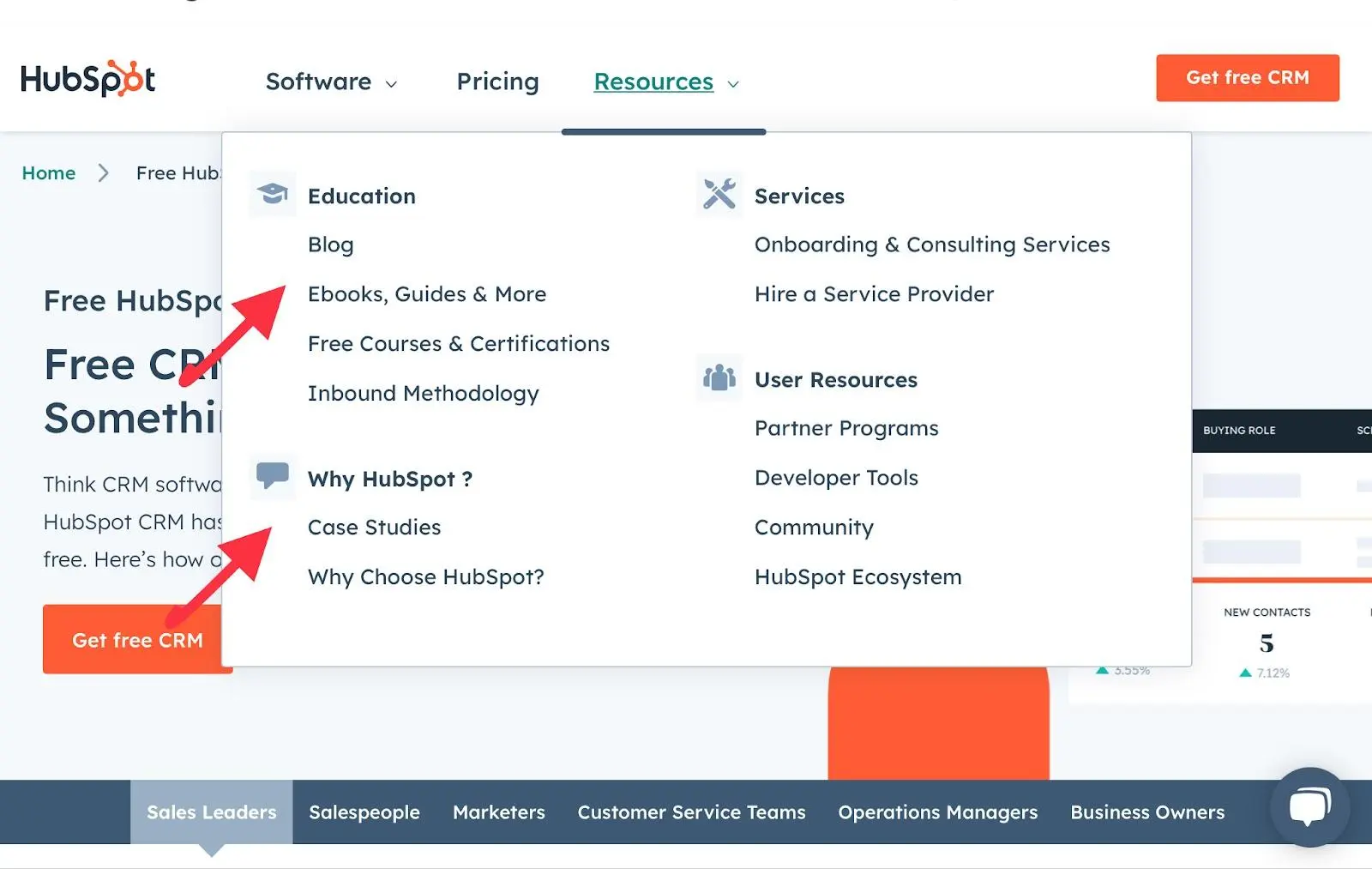Click the Education graduation cap icon
Viewport: 1372px width, 869px height.
click(273, 194)
